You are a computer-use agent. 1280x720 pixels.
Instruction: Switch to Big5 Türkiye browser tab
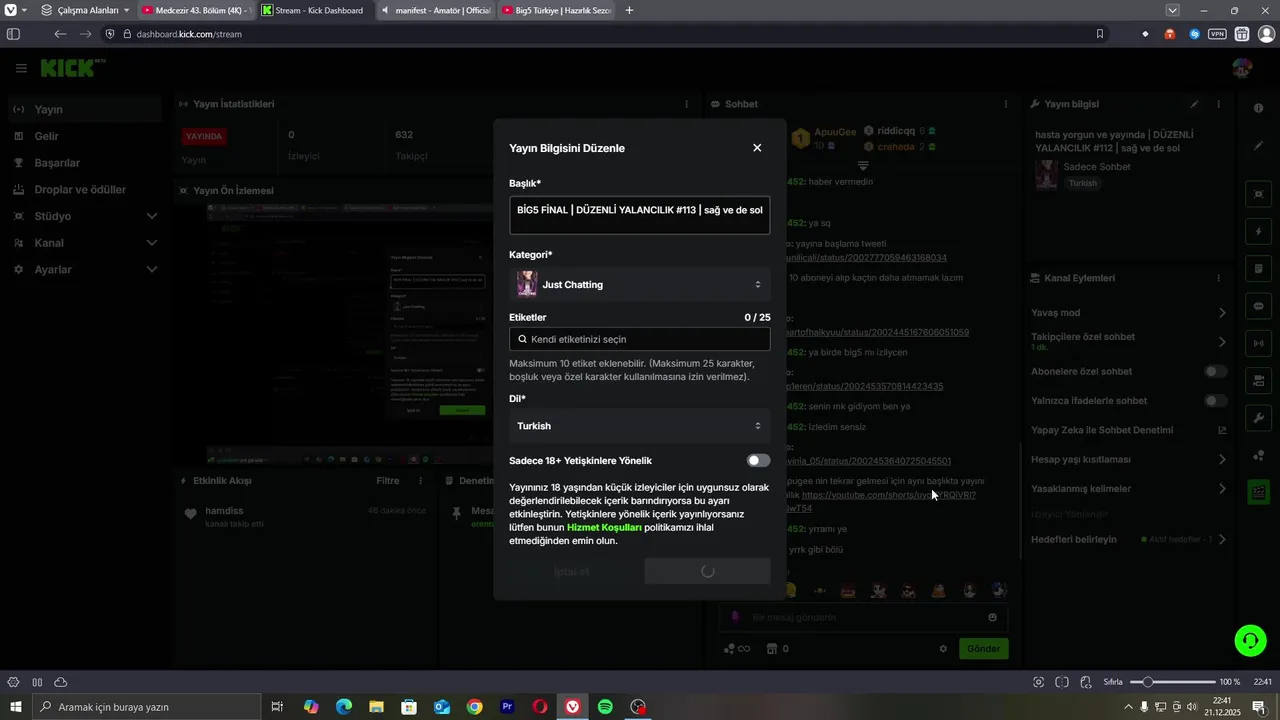coord(555,10)
